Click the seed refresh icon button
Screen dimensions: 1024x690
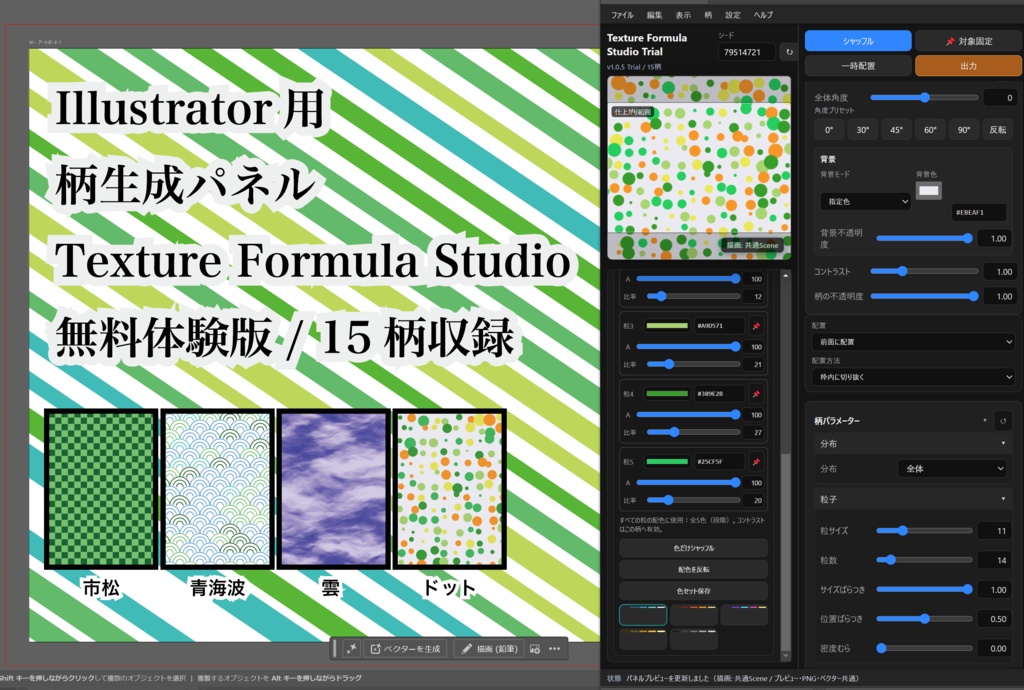coord(789,52)
